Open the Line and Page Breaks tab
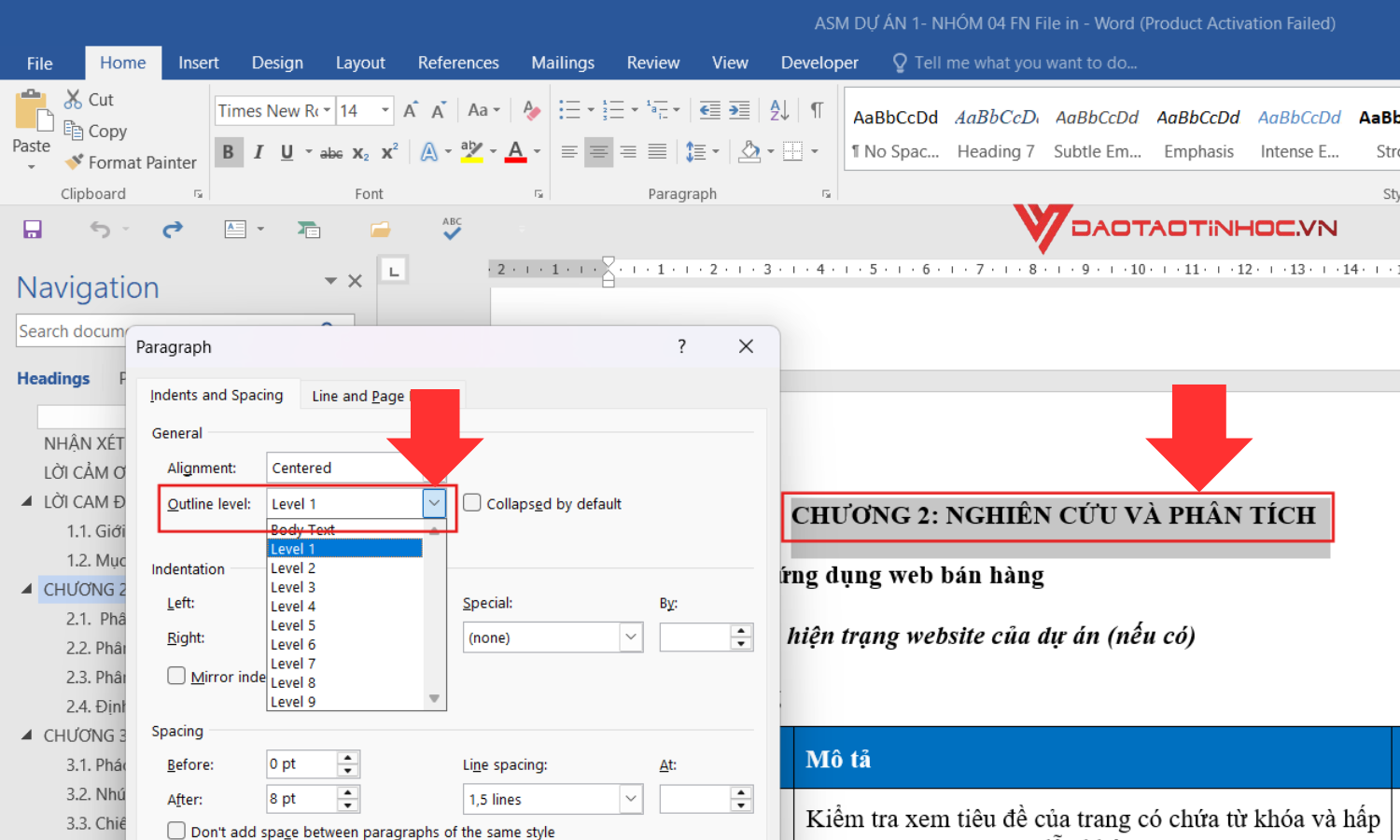This screenshot has height=840, width=1400. pyautogui.click(x=357, y=396)
